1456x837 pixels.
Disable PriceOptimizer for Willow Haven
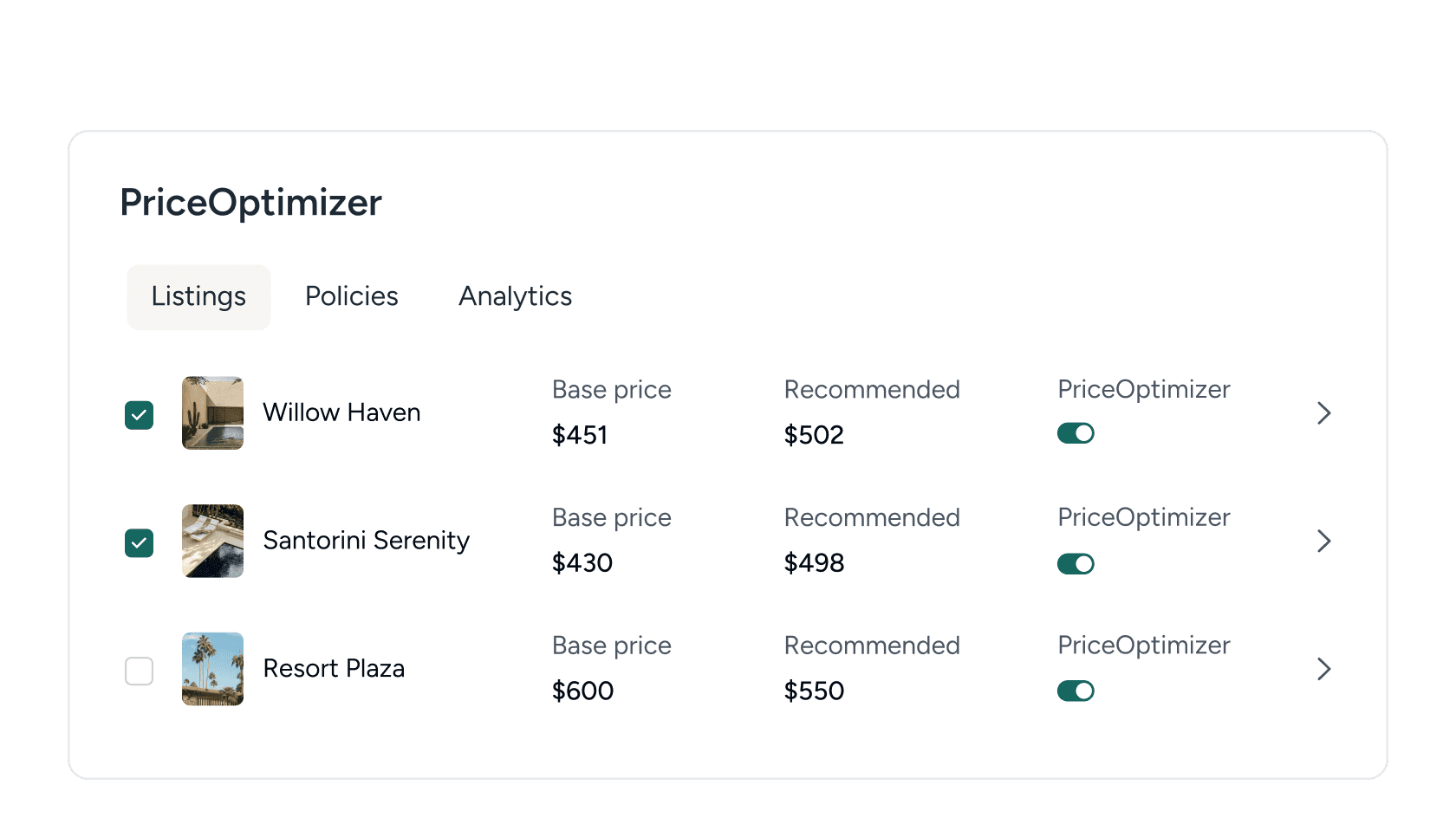(1076, 432)
